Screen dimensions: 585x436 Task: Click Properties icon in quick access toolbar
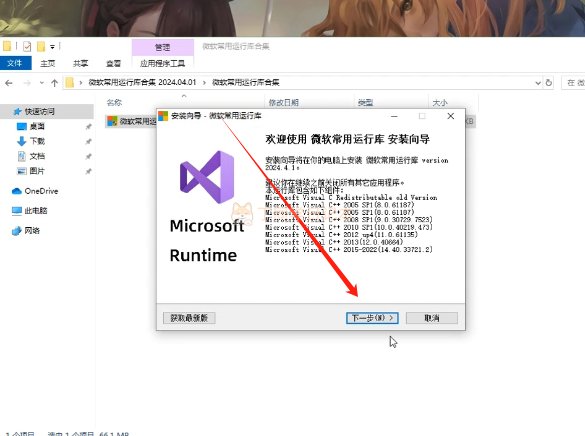27,47
